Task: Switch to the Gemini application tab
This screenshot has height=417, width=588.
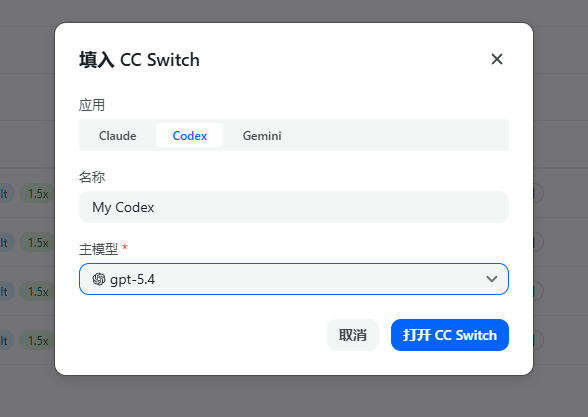Action: [x=262, y=135]
